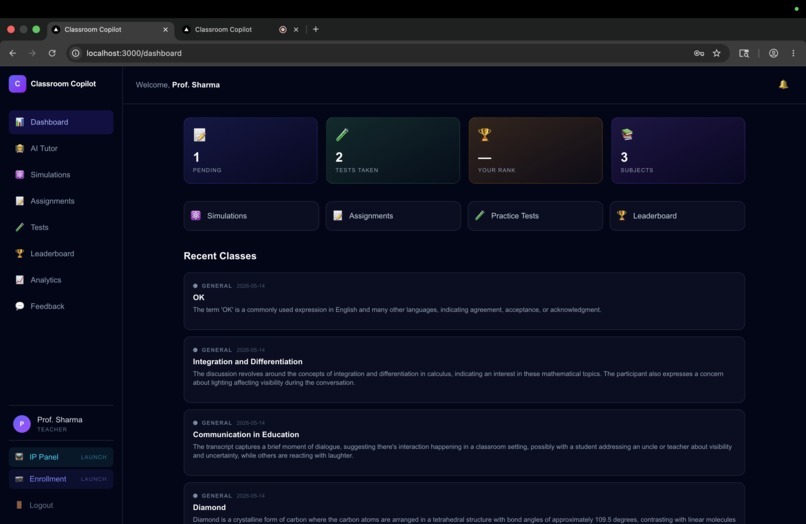Image resolution: width=806 pixels, height=524 pixels.
Task: Open the notification bell
Action: click(783, 84)
